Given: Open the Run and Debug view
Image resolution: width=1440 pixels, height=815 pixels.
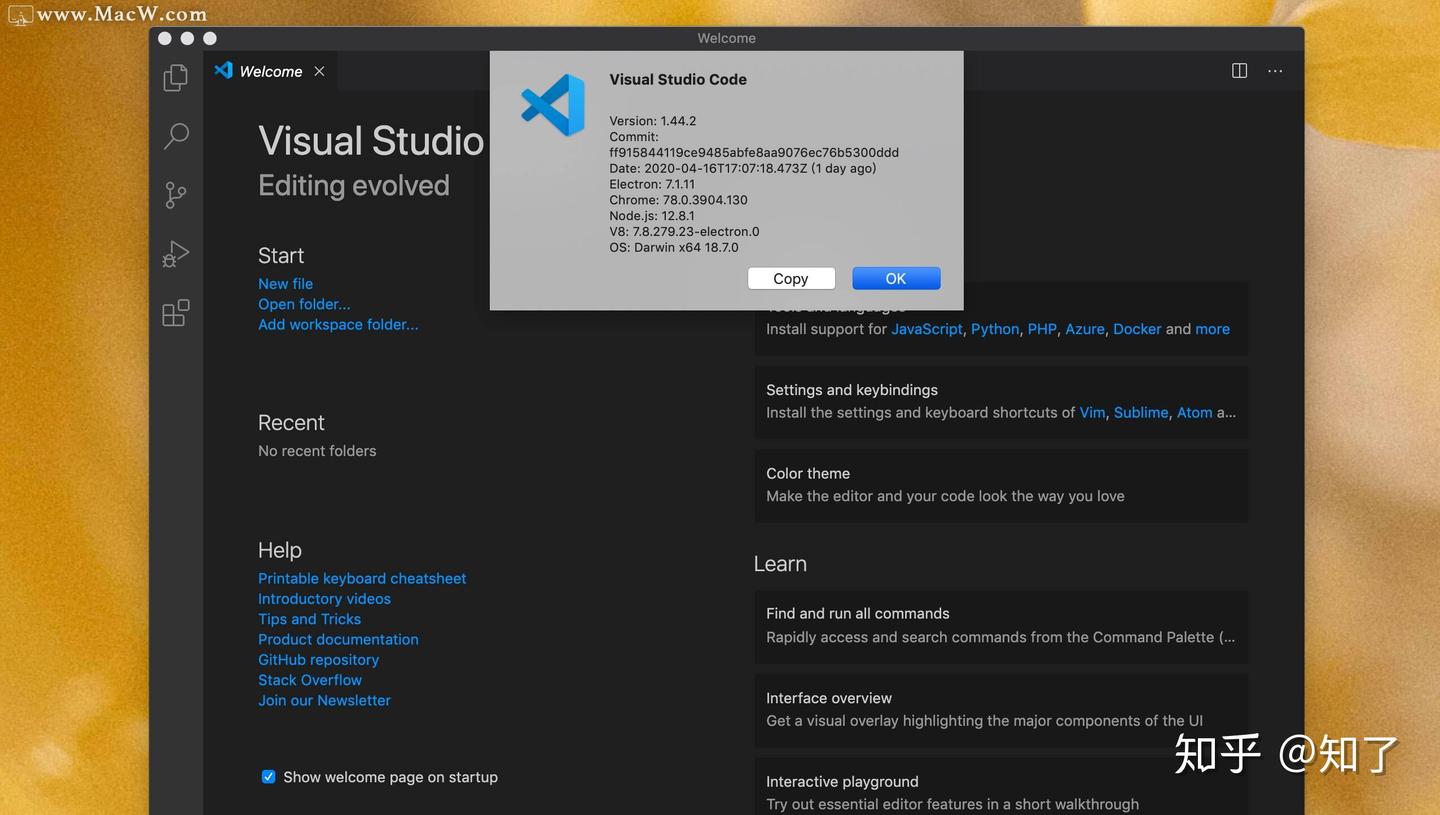Looking at the screenshot, I should coord(176,254).
